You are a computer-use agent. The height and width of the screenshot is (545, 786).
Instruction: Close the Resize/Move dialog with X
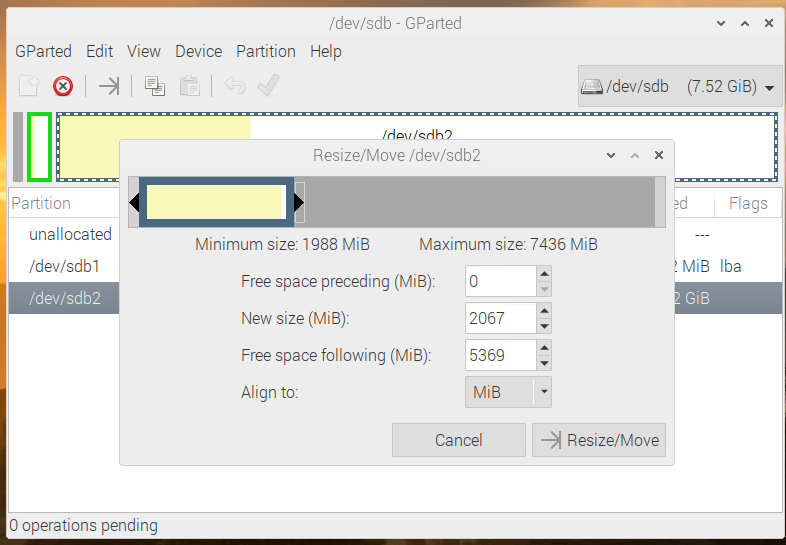point(659,155)
